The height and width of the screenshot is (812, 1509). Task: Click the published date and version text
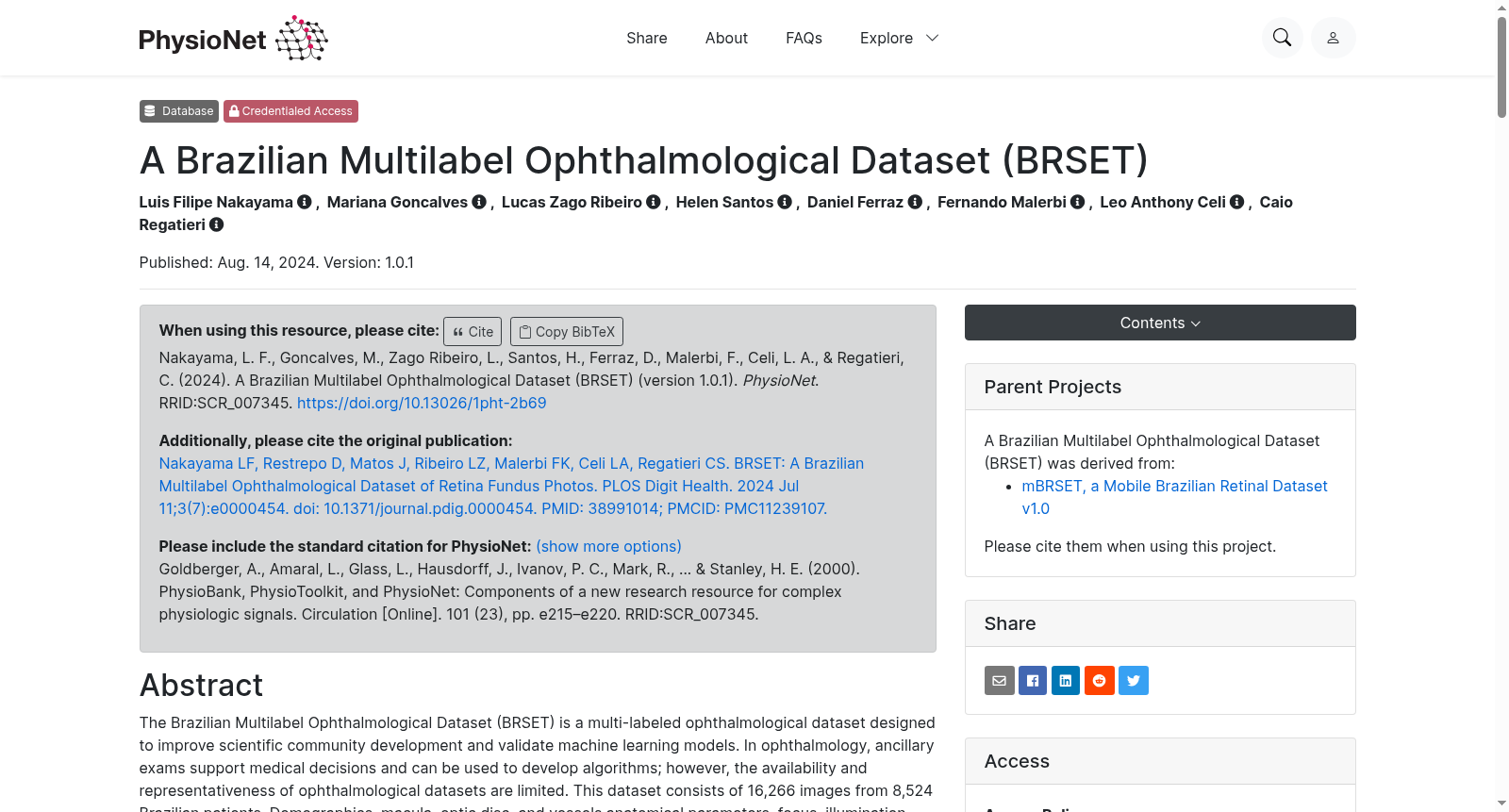[x=276, y=262]
